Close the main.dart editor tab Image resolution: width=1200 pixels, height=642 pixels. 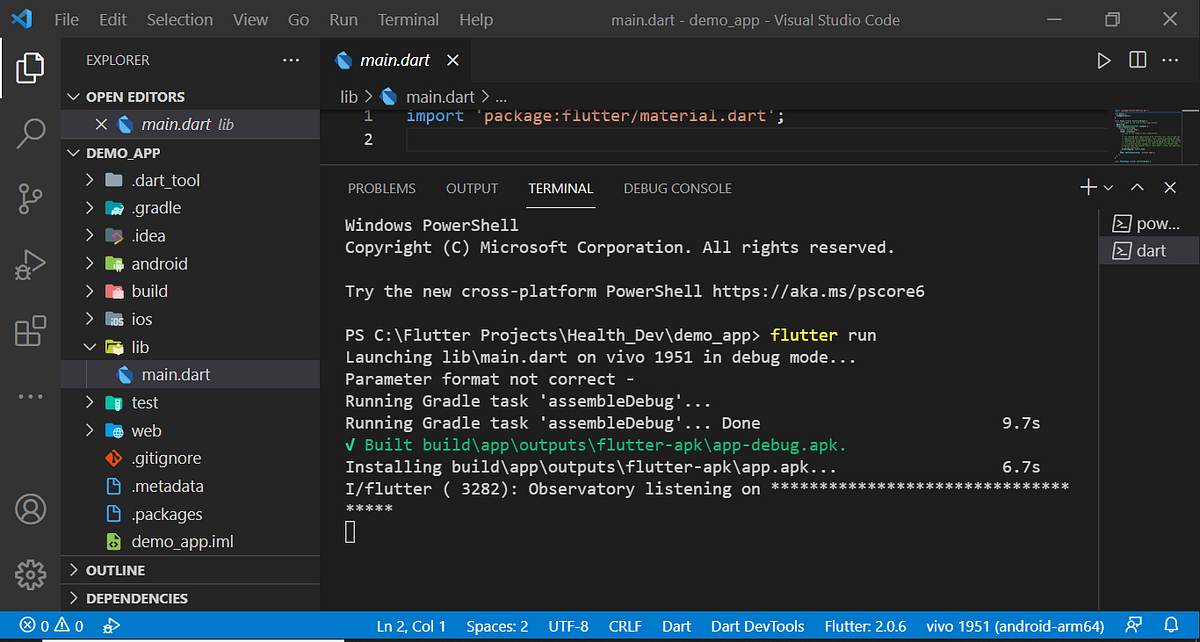tap(453, 61)
